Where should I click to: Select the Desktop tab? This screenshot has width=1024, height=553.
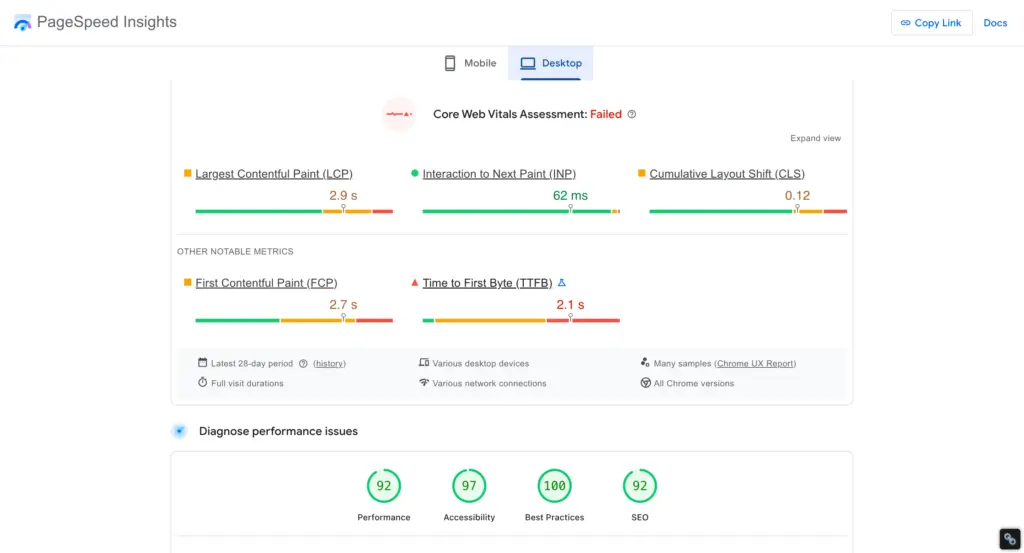pyautogui.click(x=551, y=63)
